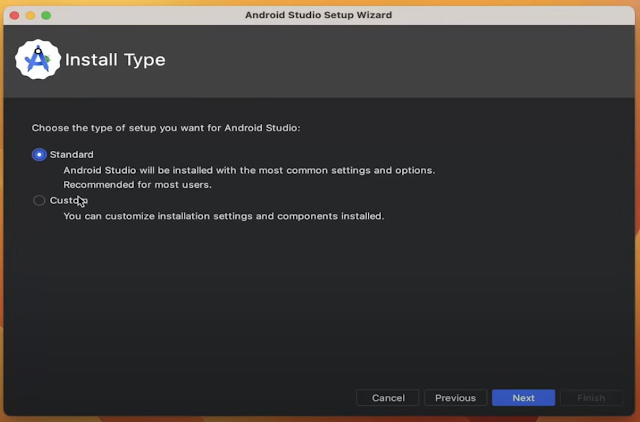Click the Install Type heading
The width and height of the screenshot is (640, 422).
pos(115,60)
